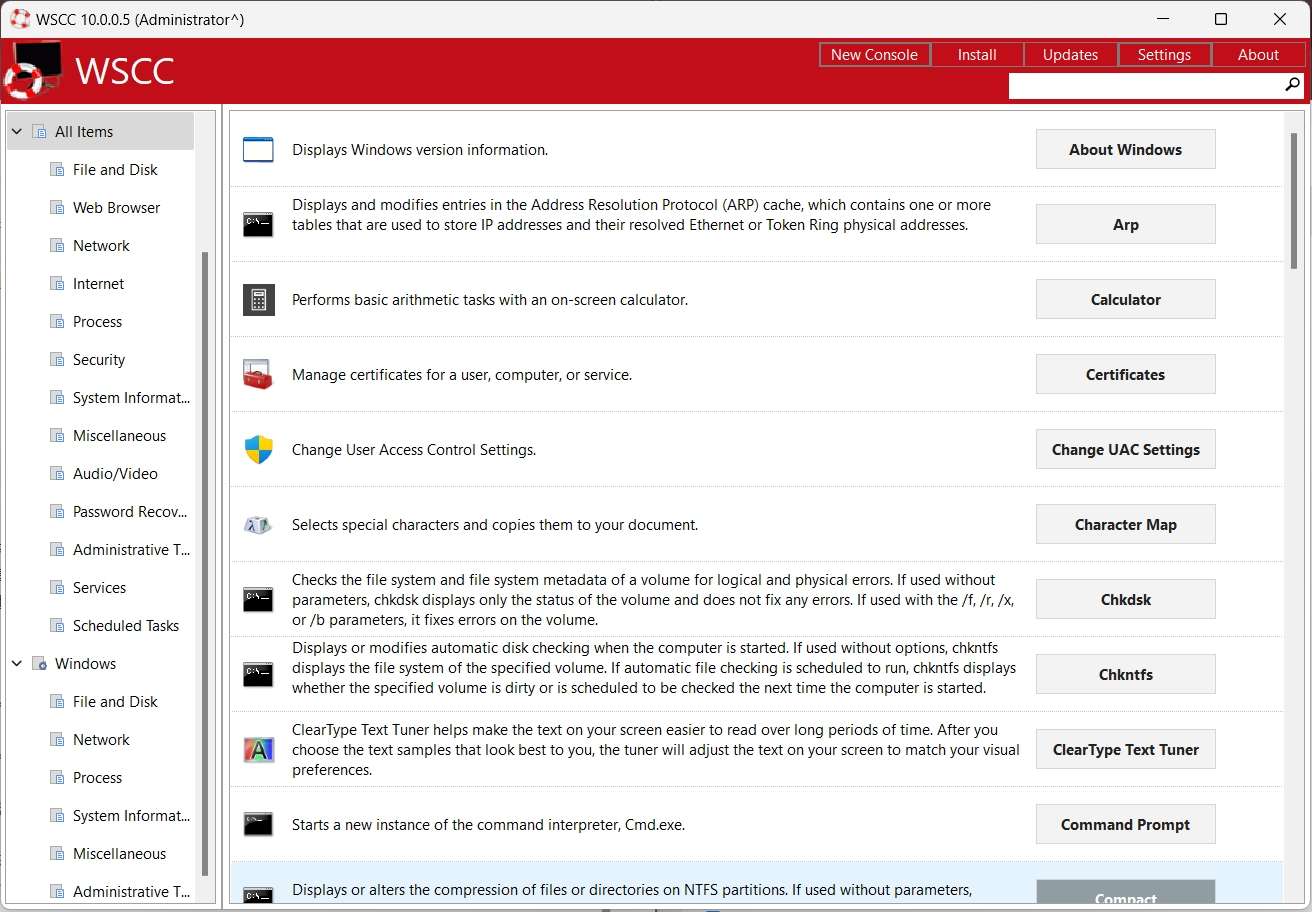Select System Information under All Items
Viewport: 1312px width, 912px height.
130,398
